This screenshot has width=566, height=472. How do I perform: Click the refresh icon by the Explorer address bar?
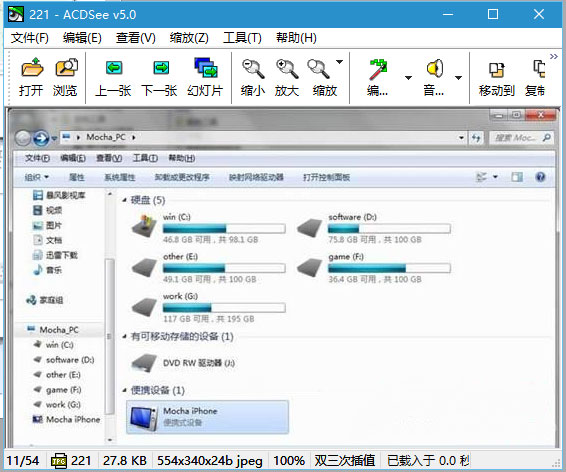[x=476, y=137]
